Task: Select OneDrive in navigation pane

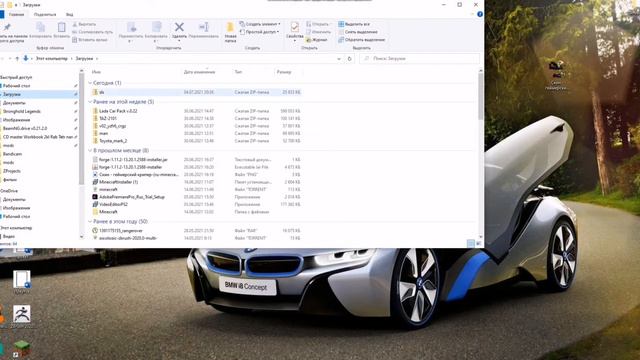Action: point(9,191)
